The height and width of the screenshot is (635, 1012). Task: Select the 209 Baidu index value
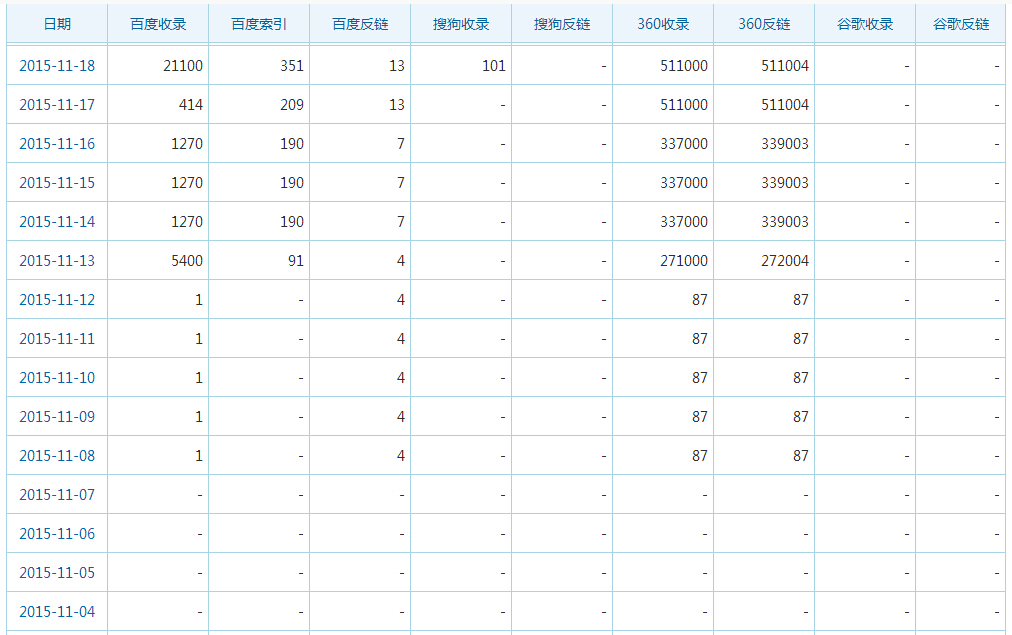pos(292,105)
